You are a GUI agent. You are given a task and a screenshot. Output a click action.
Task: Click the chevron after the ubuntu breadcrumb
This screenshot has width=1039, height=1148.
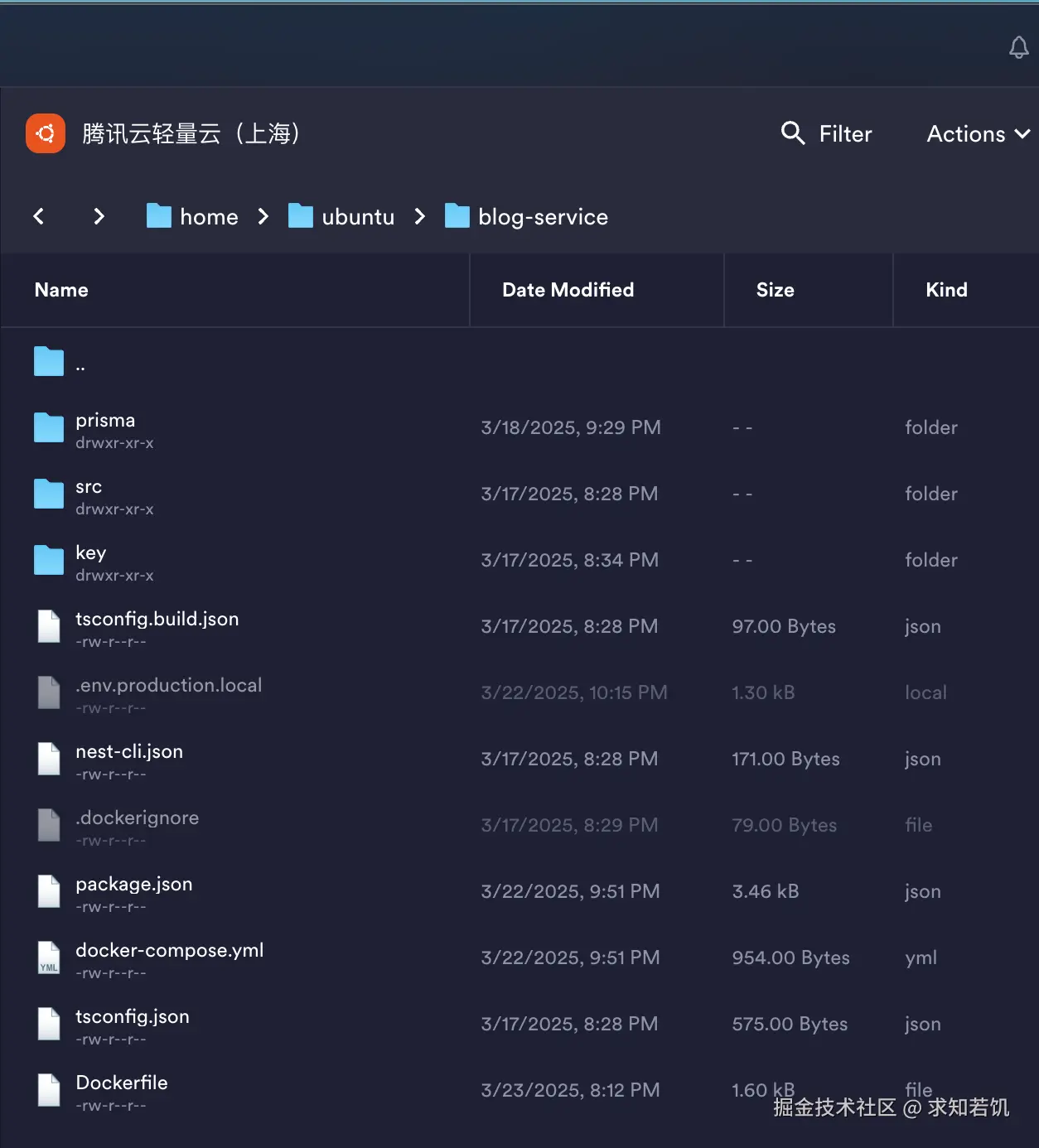420,216
